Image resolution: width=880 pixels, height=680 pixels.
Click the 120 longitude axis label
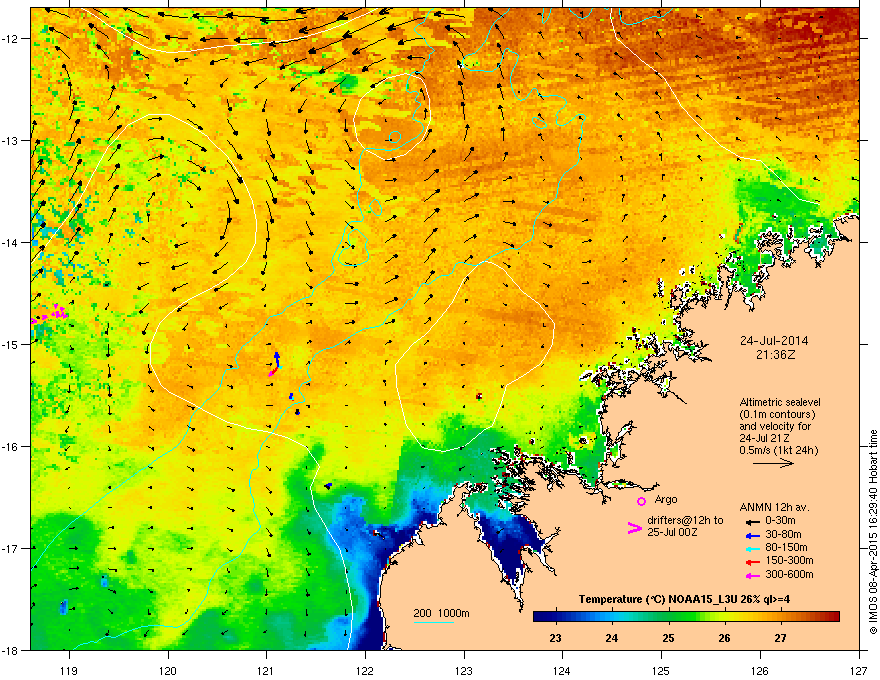click(168, 670)
